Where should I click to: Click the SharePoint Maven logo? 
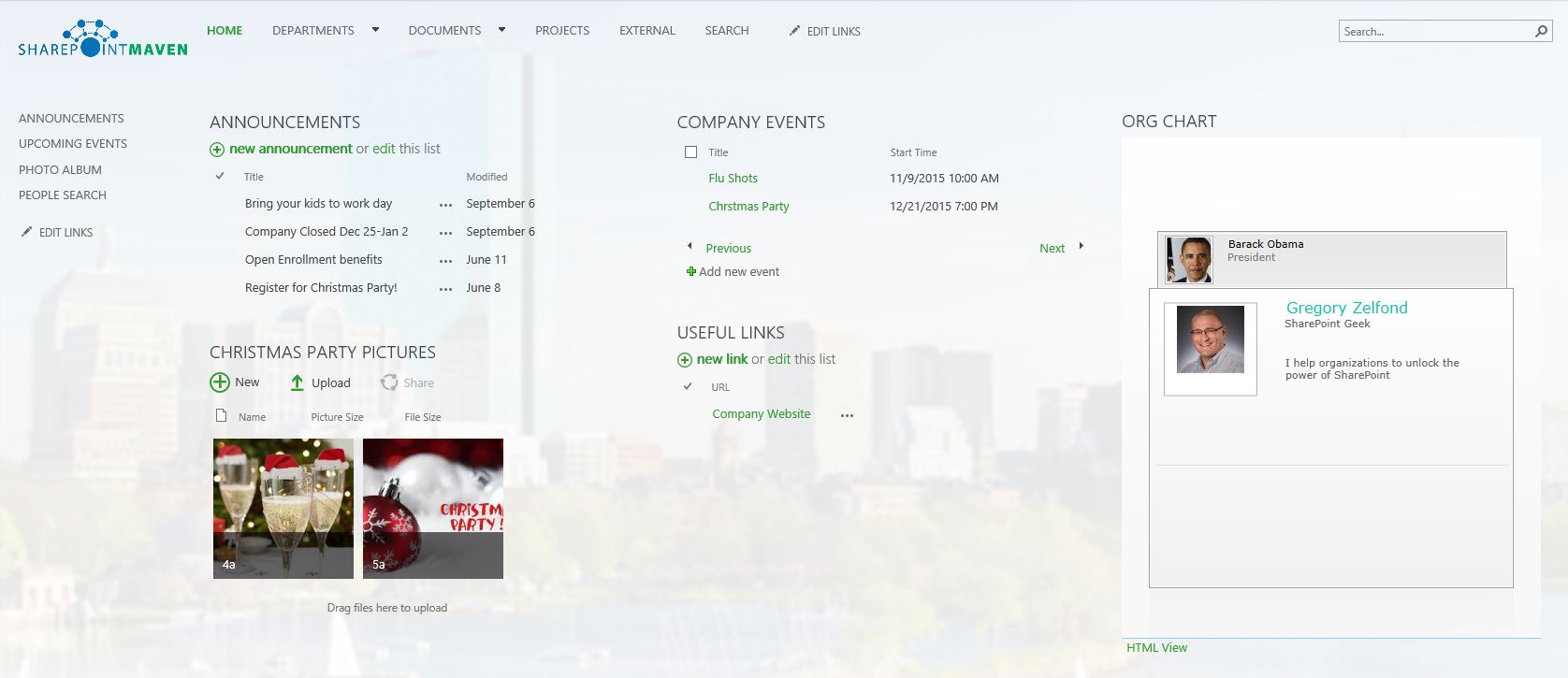(103, 38)
